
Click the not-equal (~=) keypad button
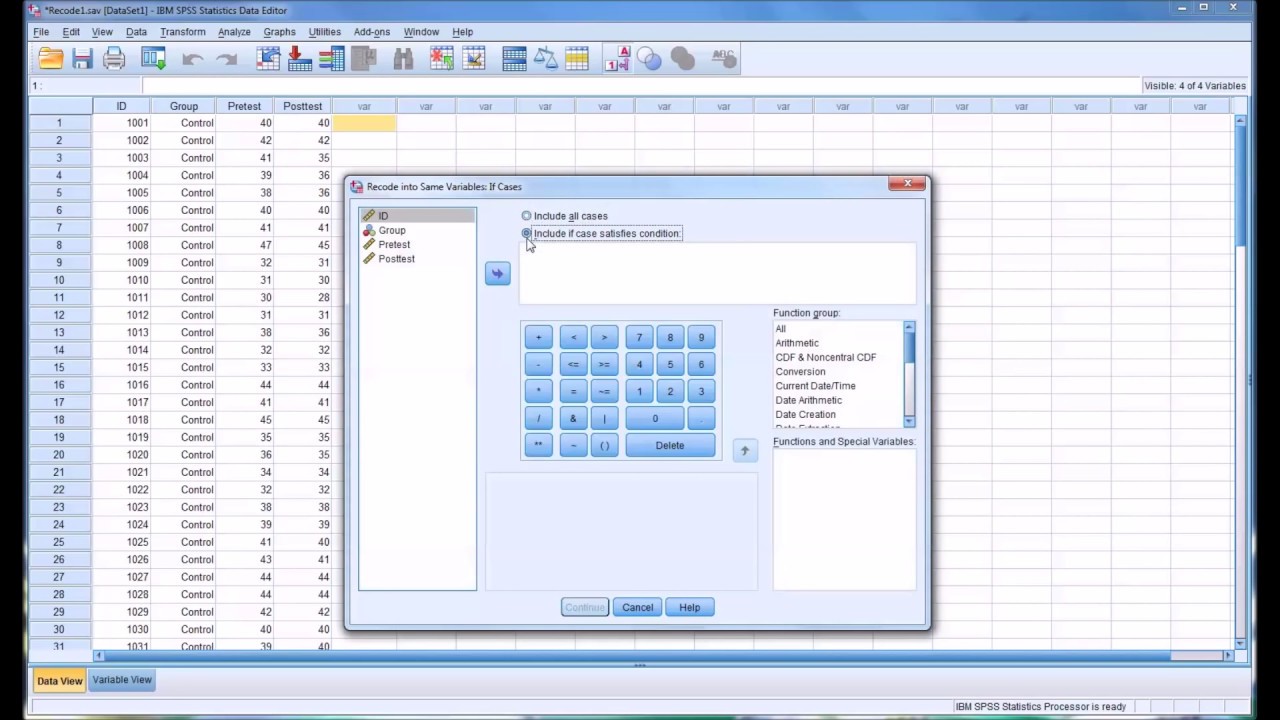(x=604, y=391)
